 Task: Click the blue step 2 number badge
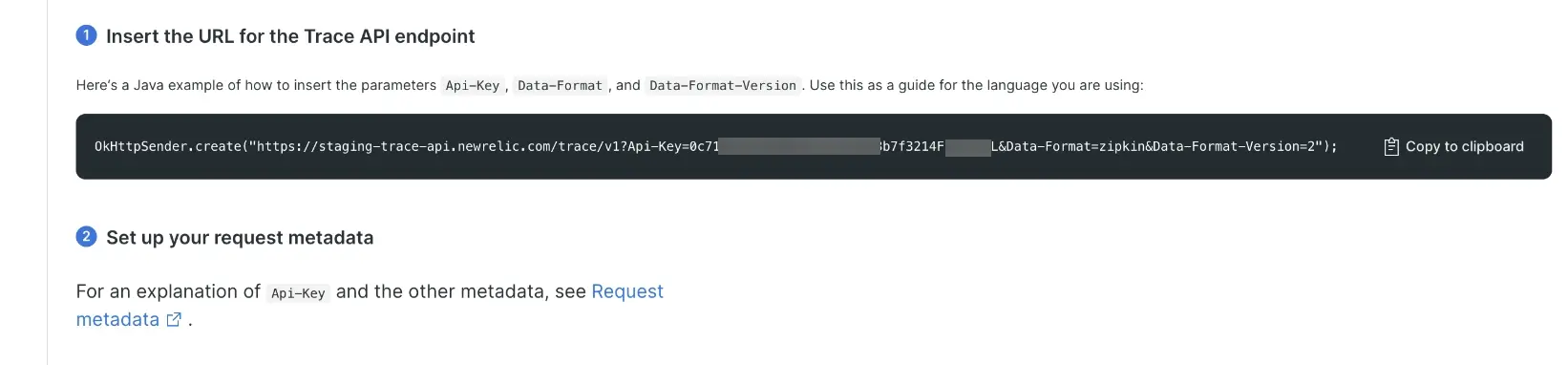pos(86,236)
